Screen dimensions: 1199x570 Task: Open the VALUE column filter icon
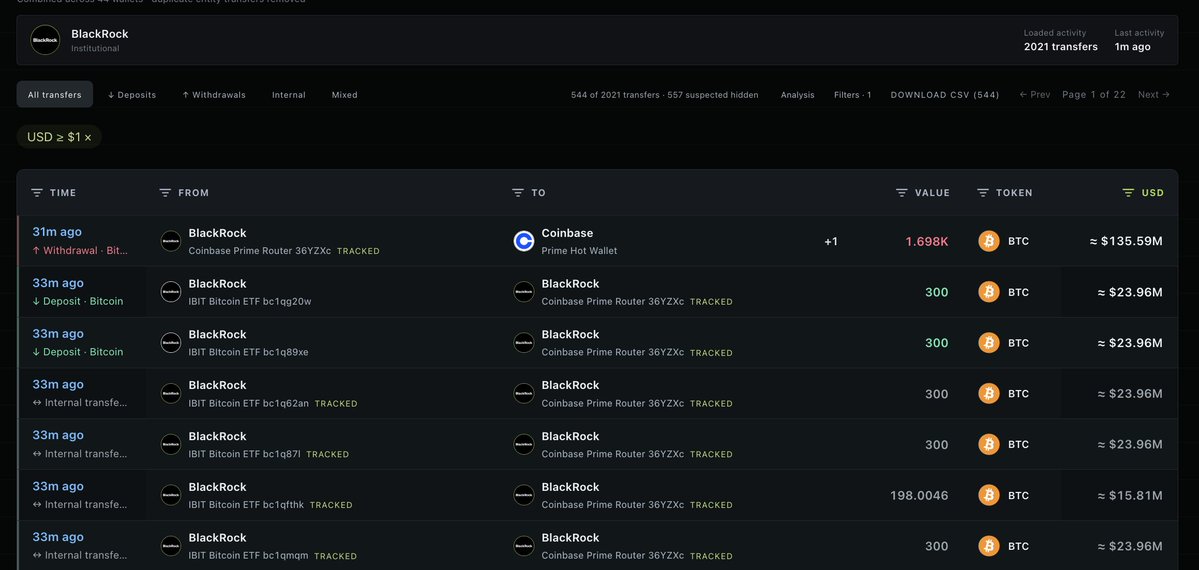pos(902,193)
